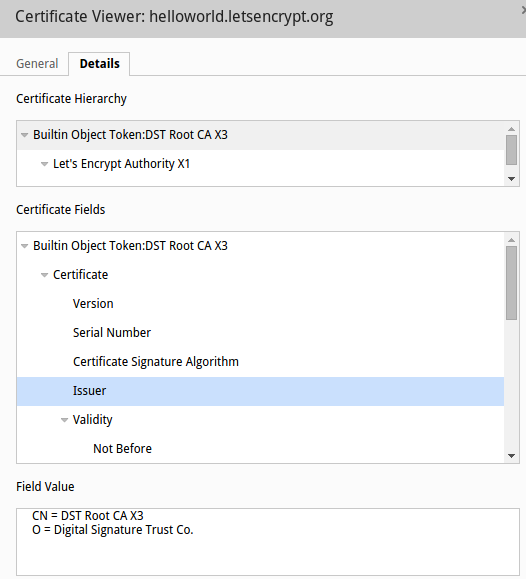526x579 pixels.
Task: Select the Validity field row
Action: tap(260, 420)
